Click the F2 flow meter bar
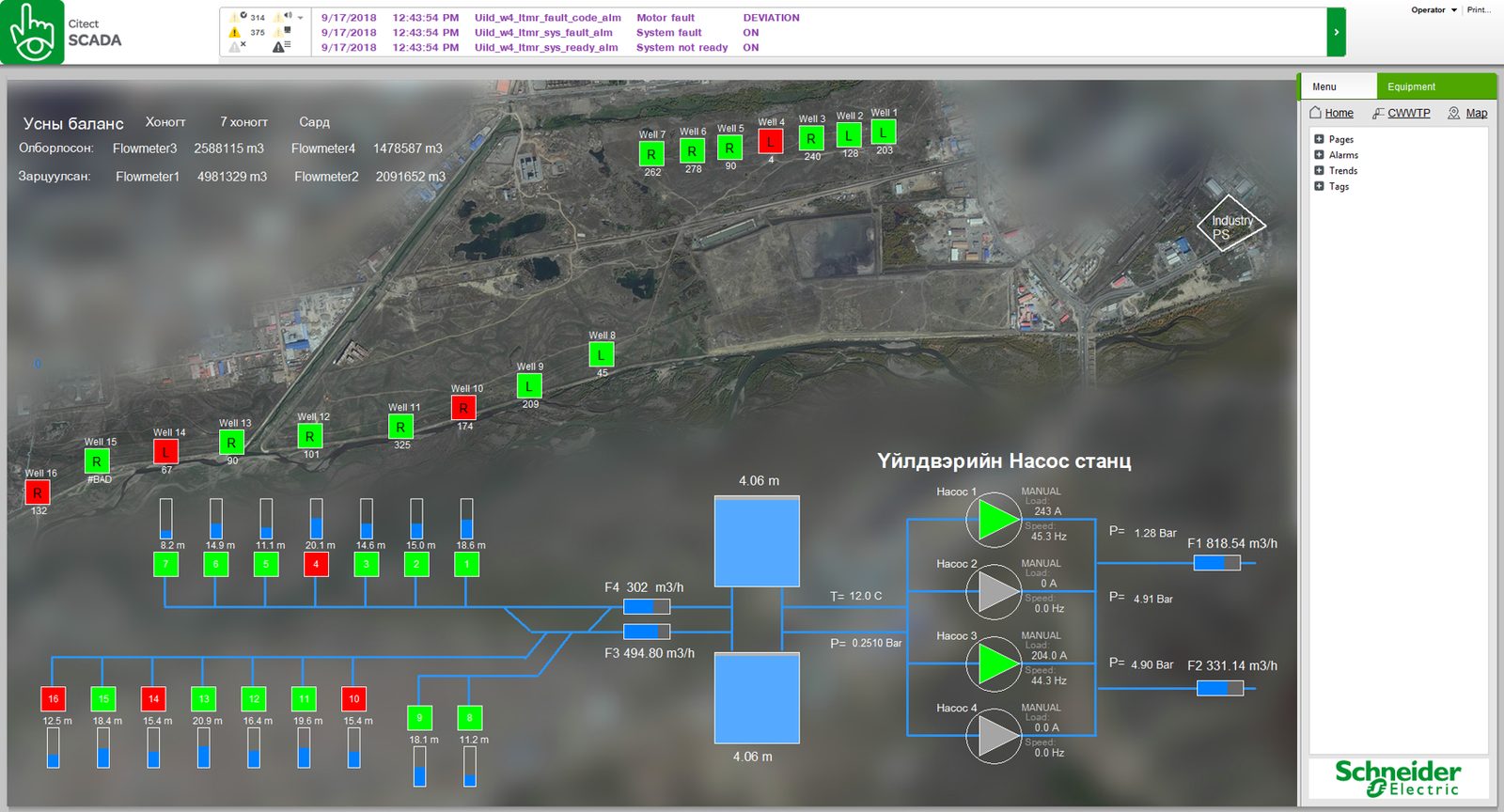 click(x=1220, y=688)
